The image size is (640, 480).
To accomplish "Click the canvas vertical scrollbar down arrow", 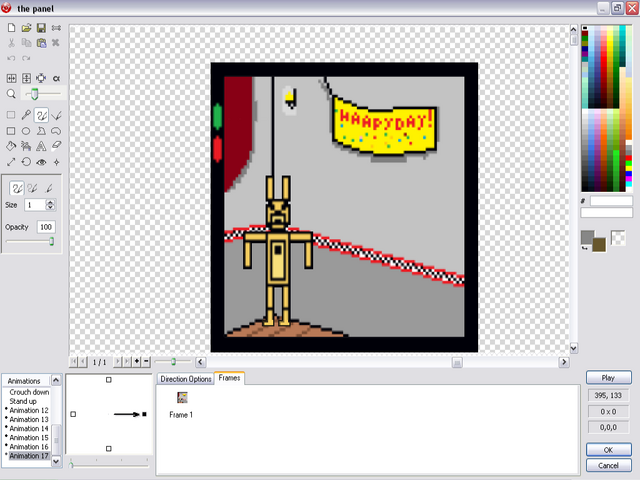I will [573, 348].
